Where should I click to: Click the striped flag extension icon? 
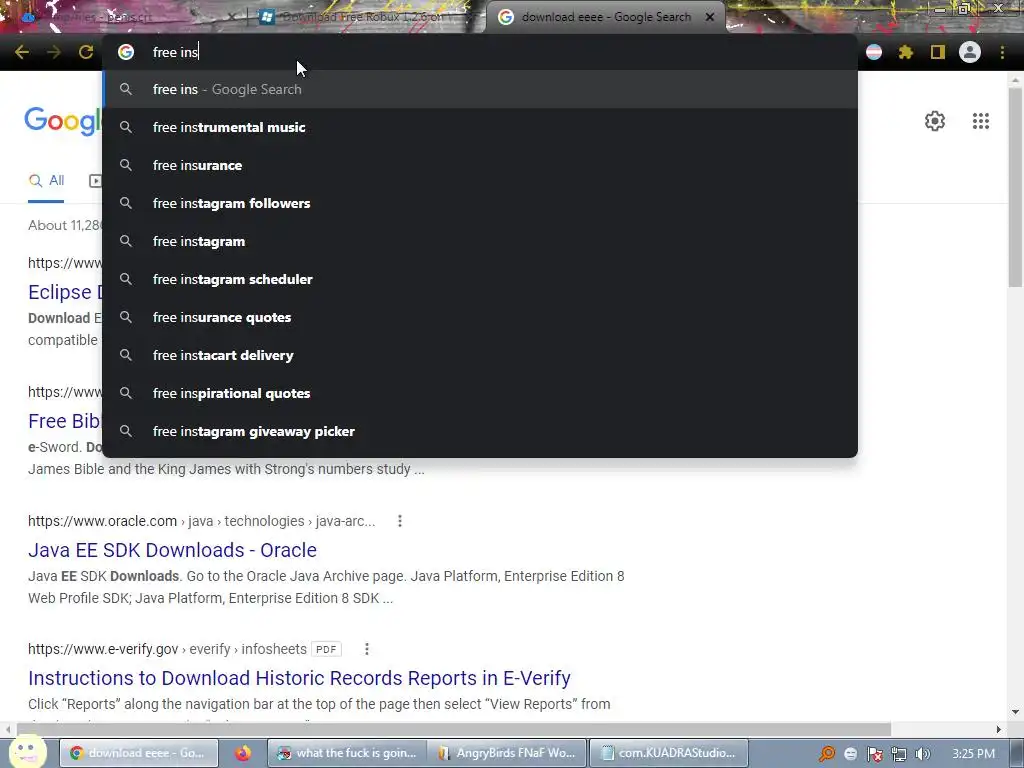point(874,52)
